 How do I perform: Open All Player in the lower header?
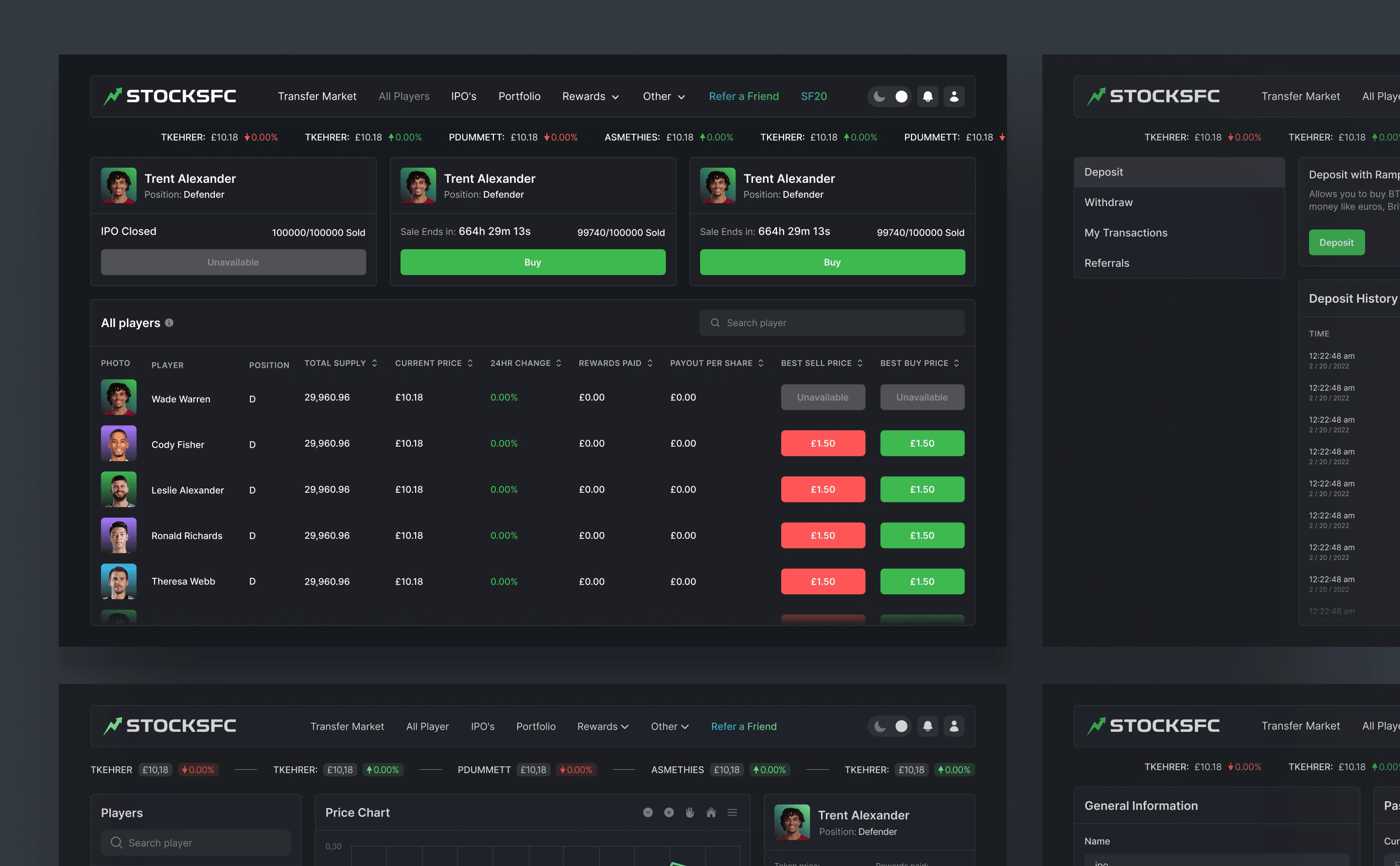427,726
